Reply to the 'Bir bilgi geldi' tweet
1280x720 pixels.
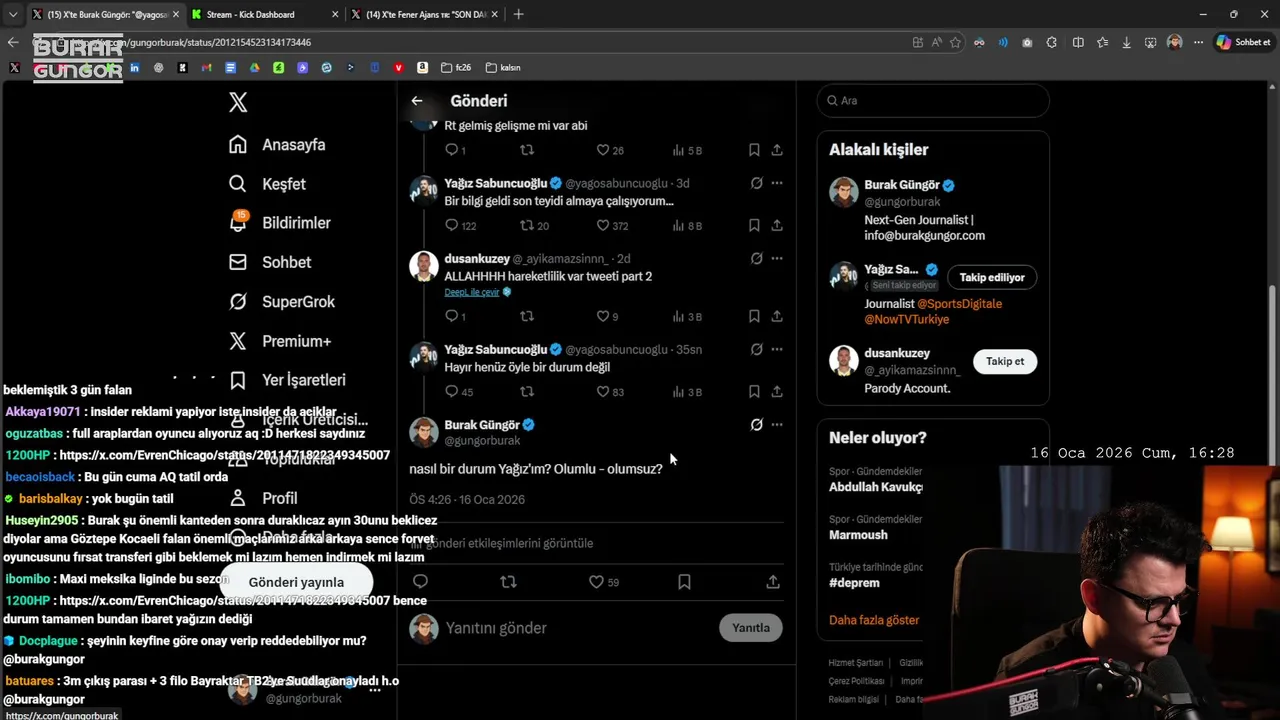452,226
